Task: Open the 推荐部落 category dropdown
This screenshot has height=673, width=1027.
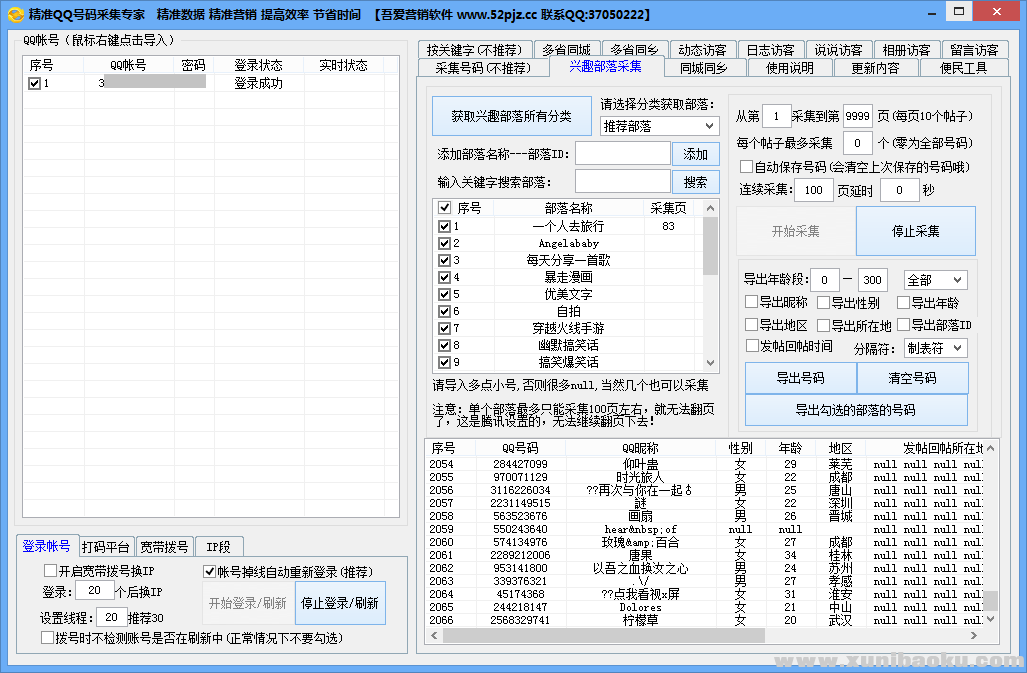Action: pyautogui.click(x=659, y=126)
